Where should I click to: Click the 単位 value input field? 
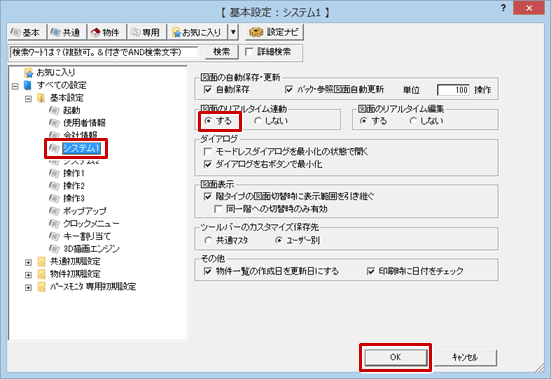click(x=453, y=90)
